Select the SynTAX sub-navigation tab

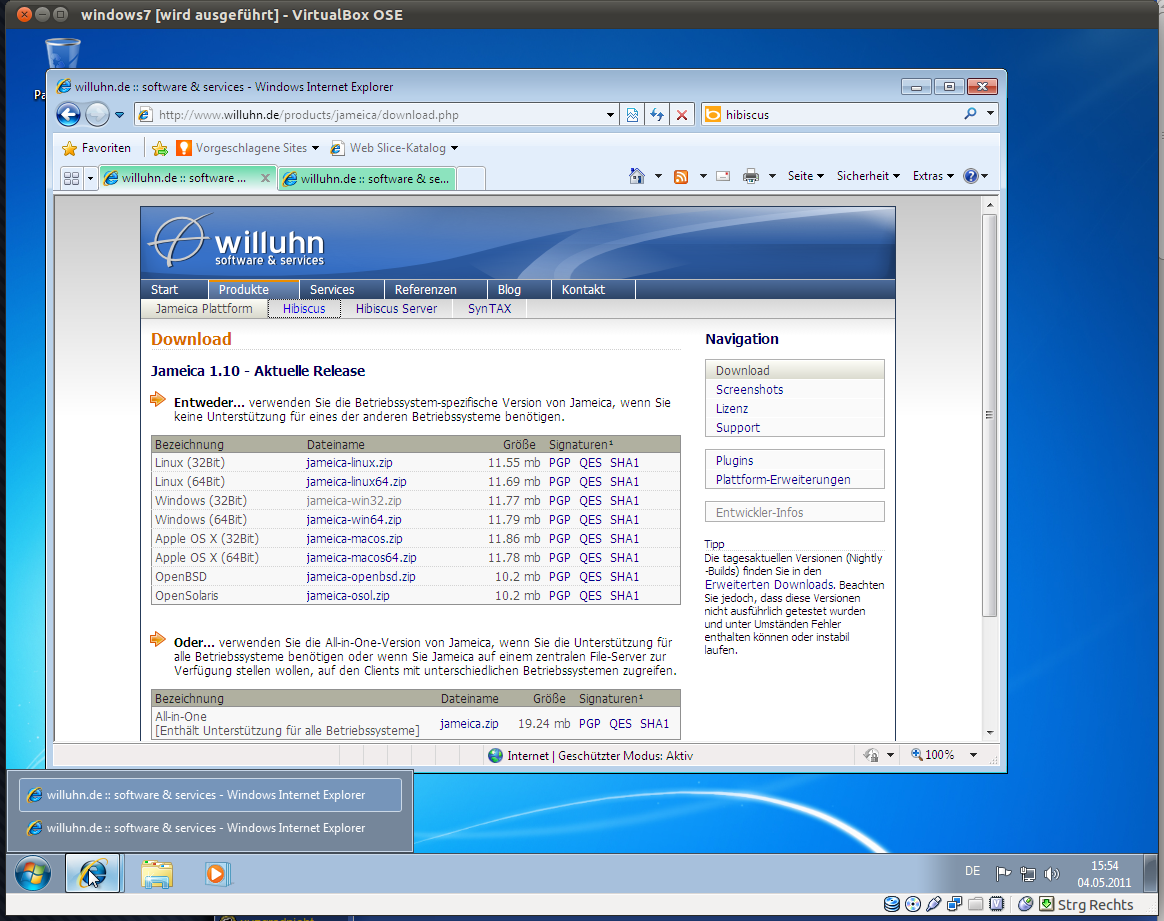coord(489,309)
